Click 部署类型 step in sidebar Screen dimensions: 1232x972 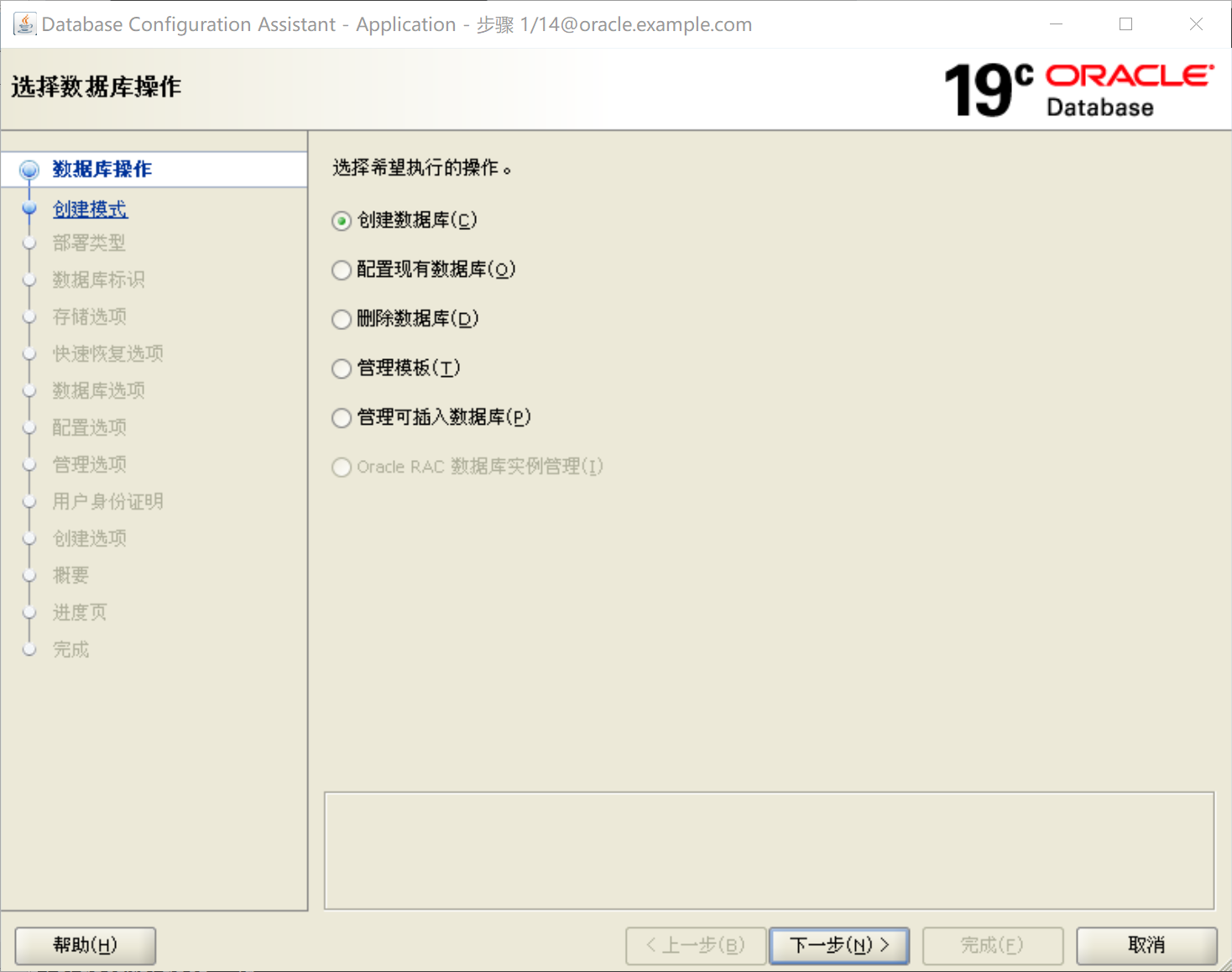(x=89, y=243)
